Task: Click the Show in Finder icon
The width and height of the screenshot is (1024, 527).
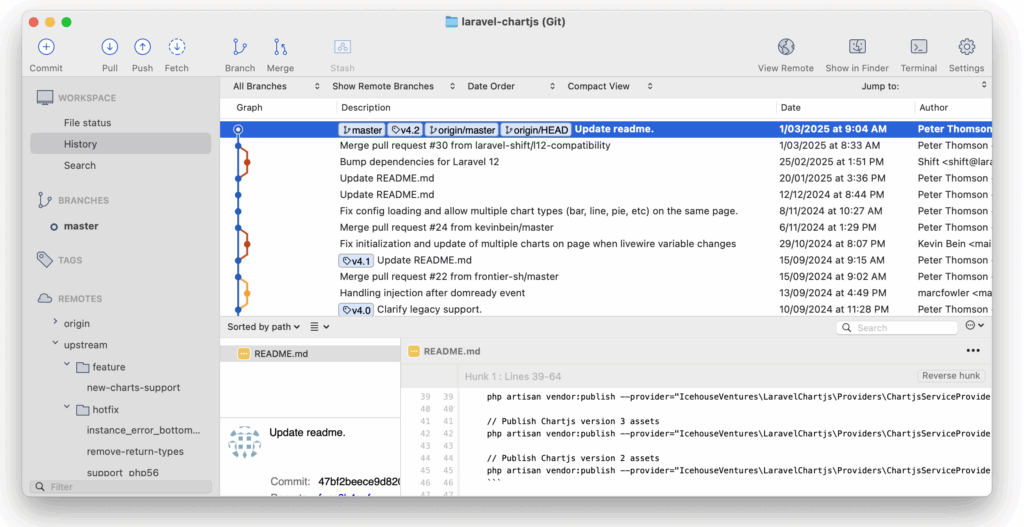Action: tap(857, 47)
